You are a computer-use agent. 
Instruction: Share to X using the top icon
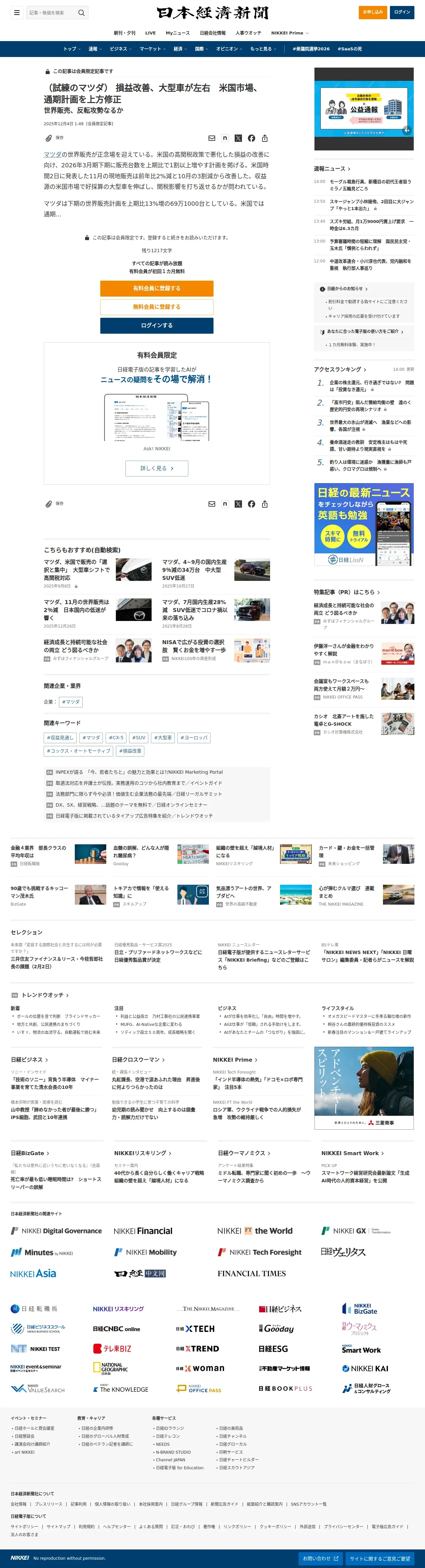(238, 138)
